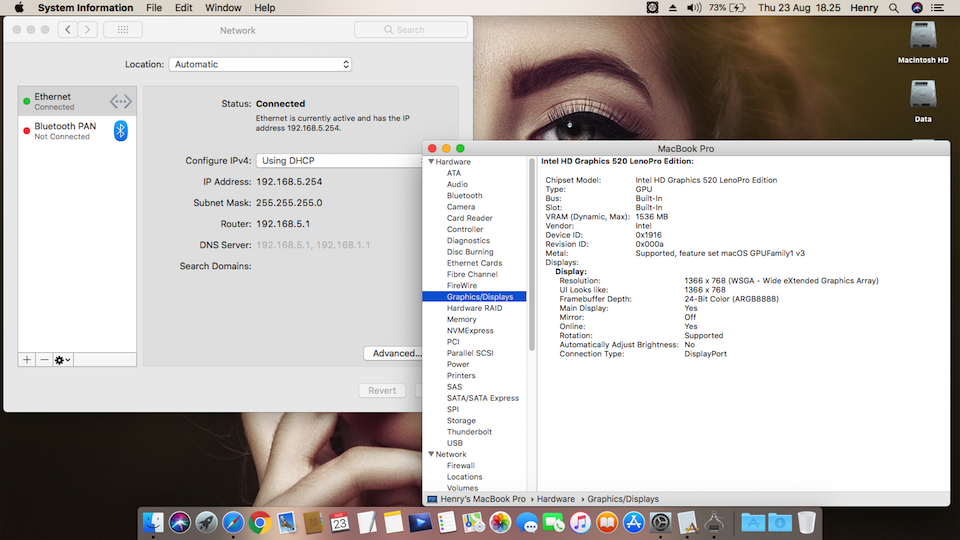Open System Preferences gear in dock

[x=661, y=523]
